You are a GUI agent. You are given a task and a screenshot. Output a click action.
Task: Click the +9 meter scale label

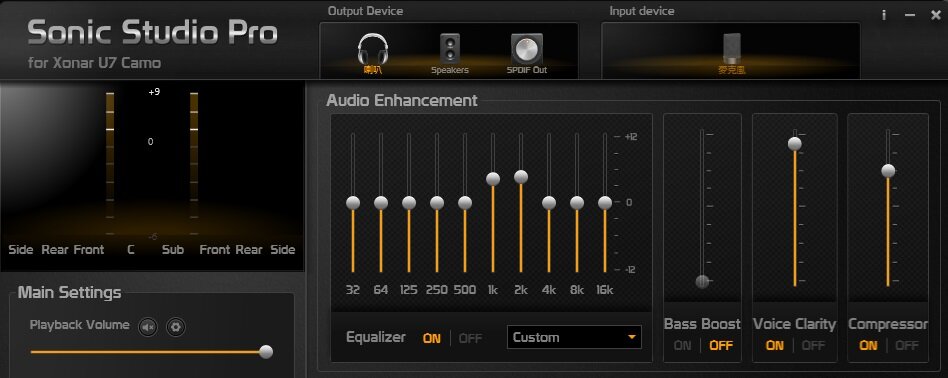click(154, 92)
